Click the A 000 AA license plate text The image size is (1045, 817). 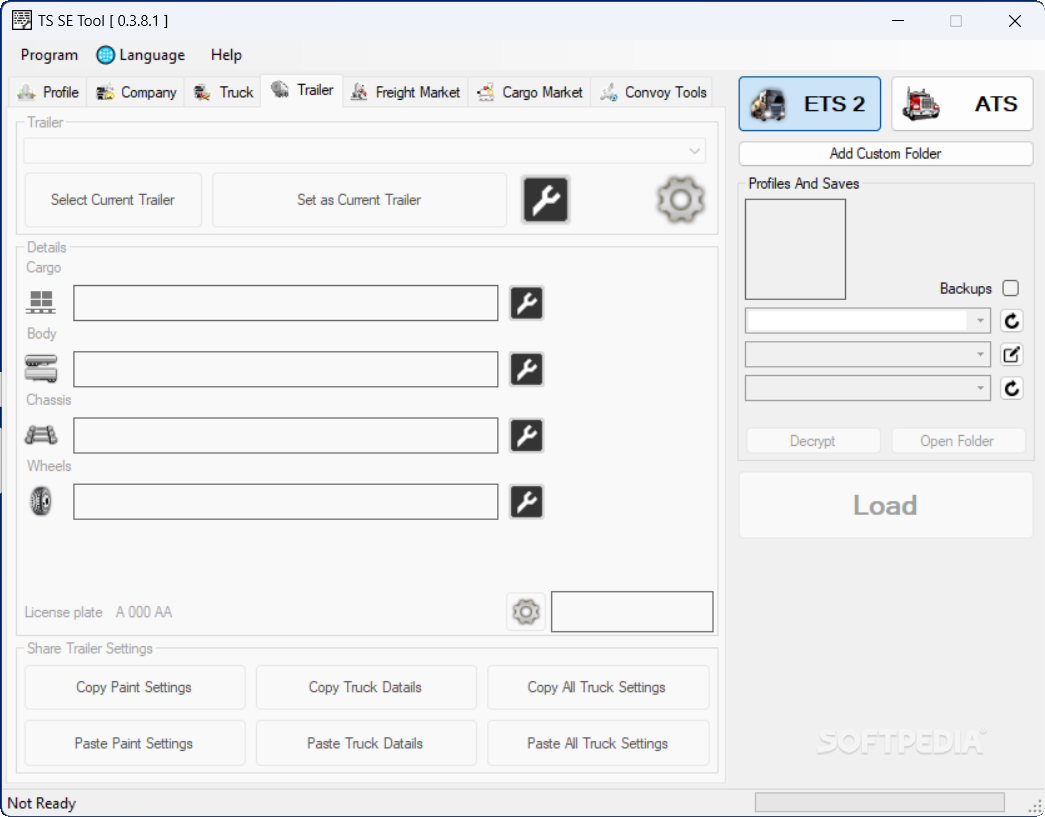[x=144, y=612]
